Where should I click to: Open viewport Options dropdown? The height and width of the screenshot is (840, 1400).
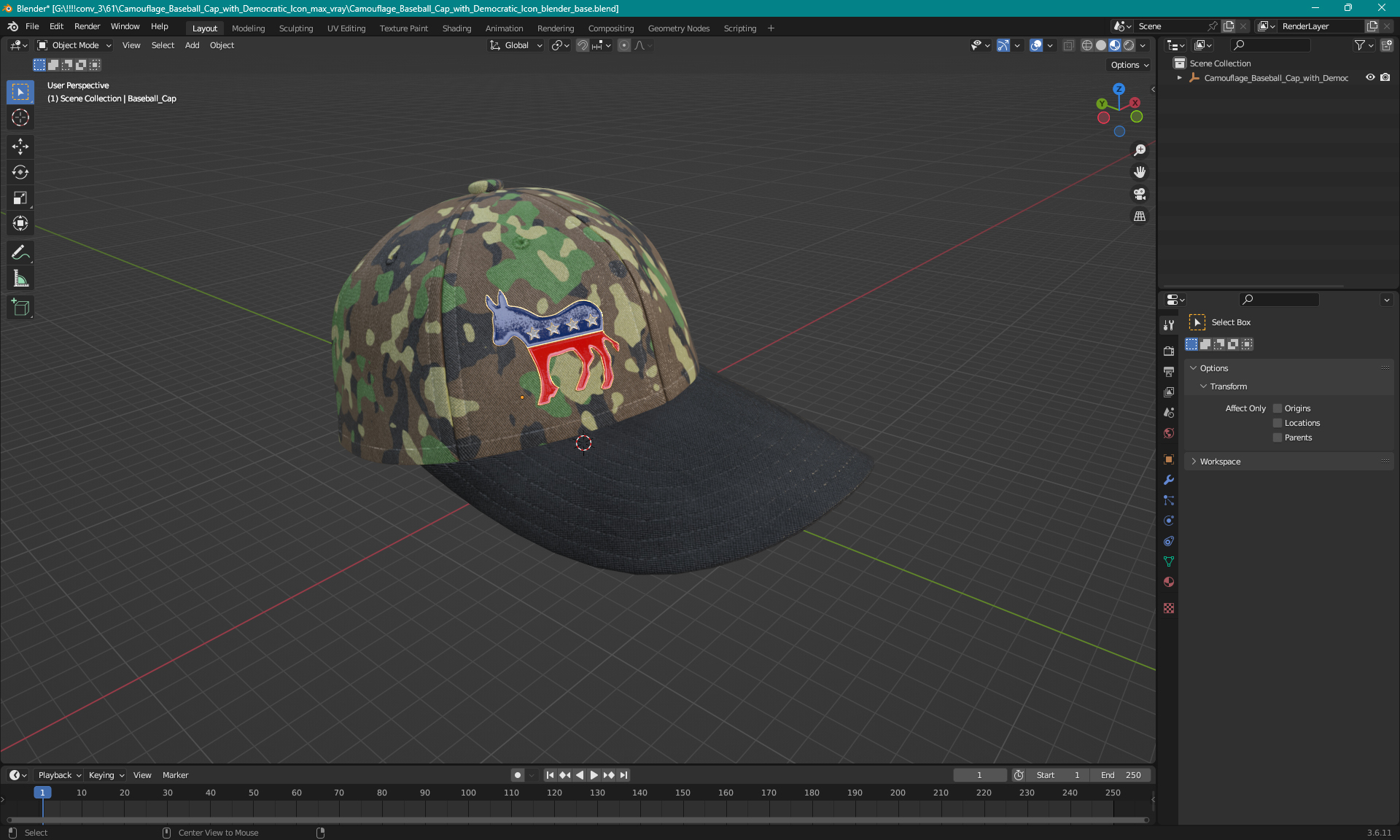point(1129,65)
